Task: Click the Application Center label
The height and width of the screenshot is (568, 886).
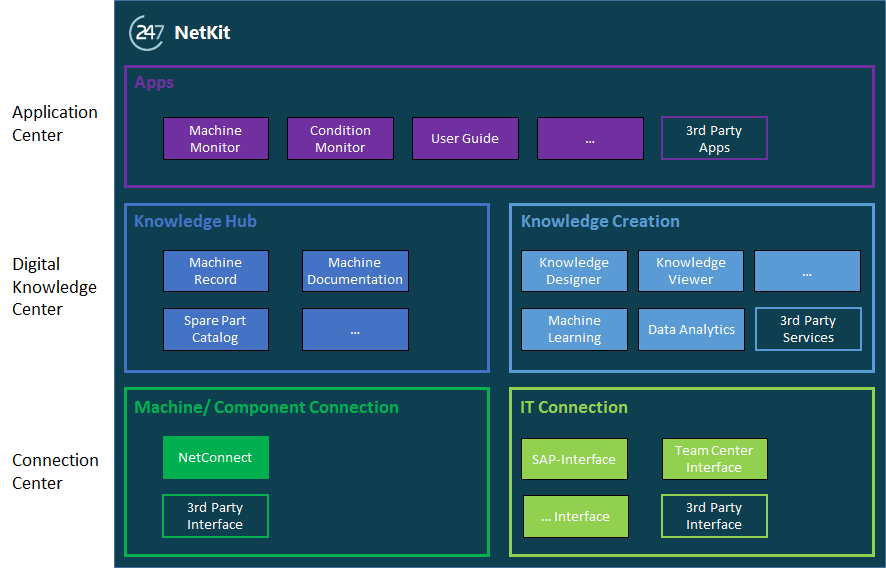Action: [x=55, y=124]
